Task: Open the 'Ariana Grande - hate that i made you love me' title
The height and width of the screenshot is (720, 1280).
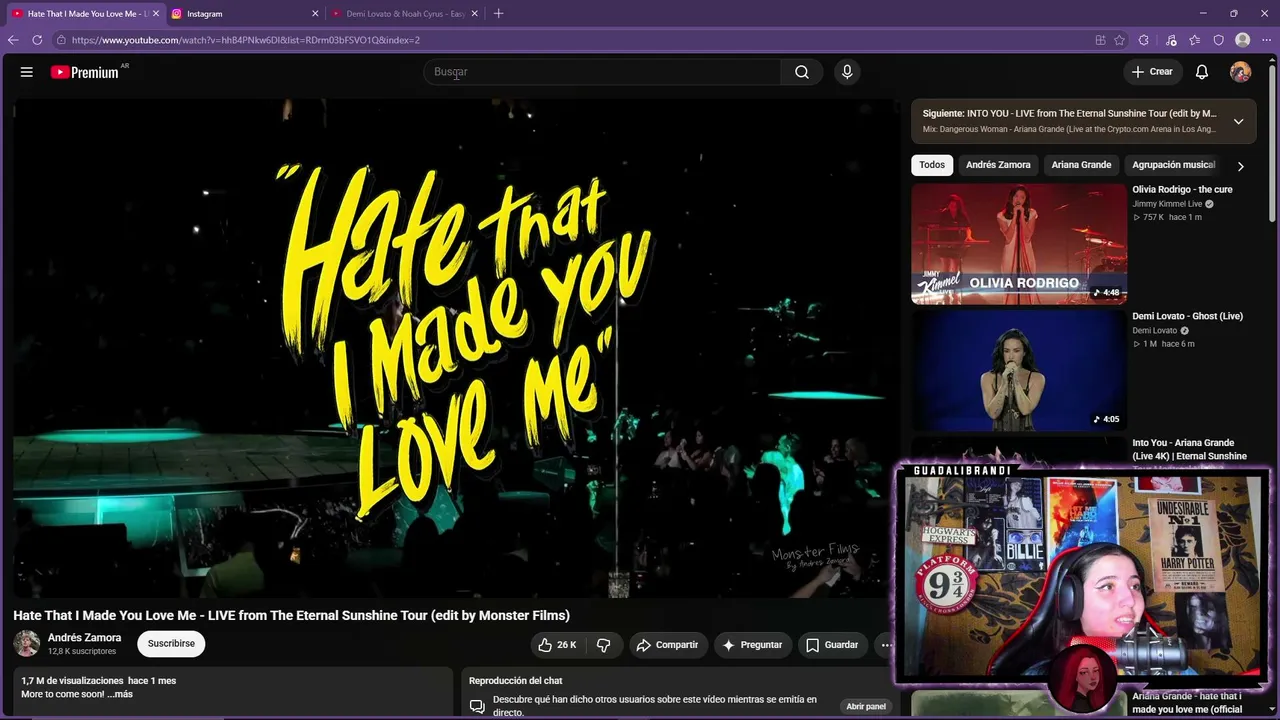Action: coord(1188,703)
